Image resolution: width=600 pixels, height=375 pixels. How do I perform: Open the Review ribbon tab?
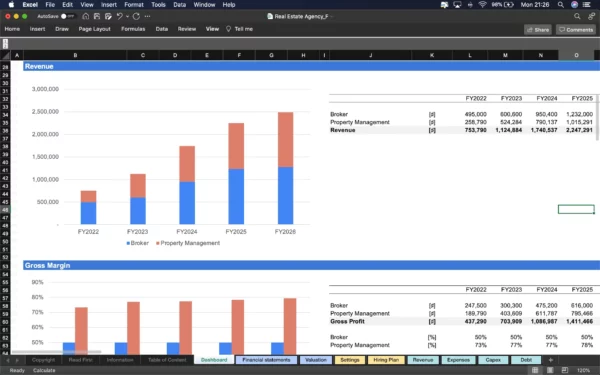tap(187, 29)
